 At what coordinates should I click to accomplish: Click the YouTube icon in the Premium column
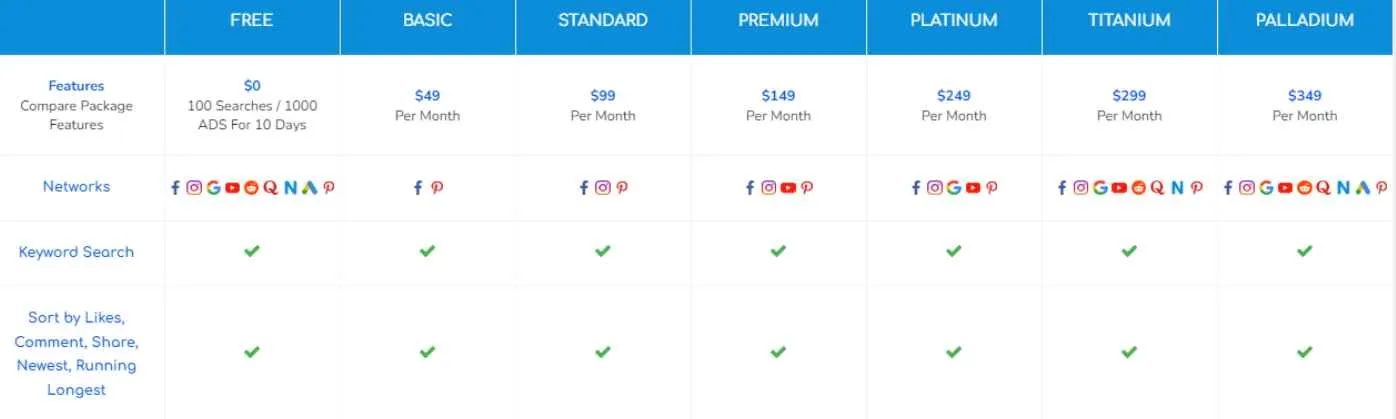point(788,187)
